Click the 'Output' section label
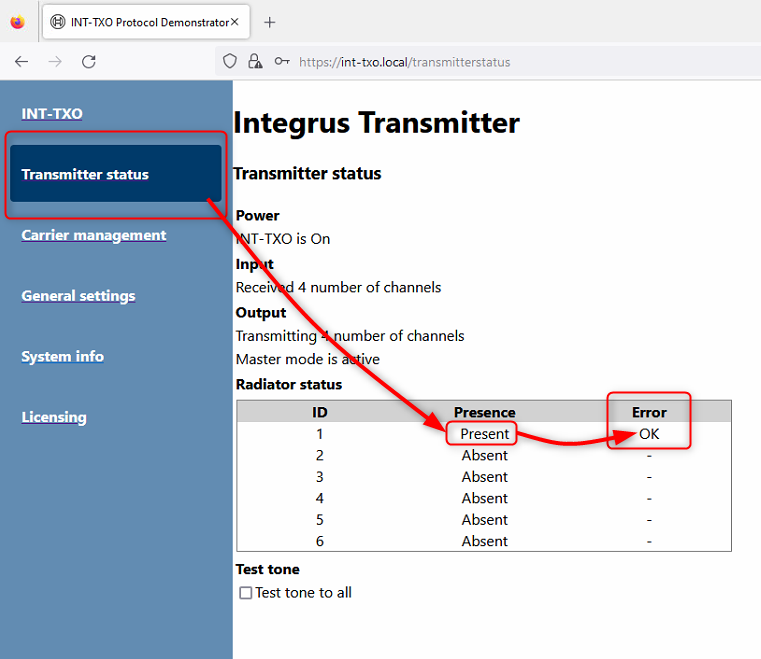Screen dimensions: 761x659 click(261, 313)
